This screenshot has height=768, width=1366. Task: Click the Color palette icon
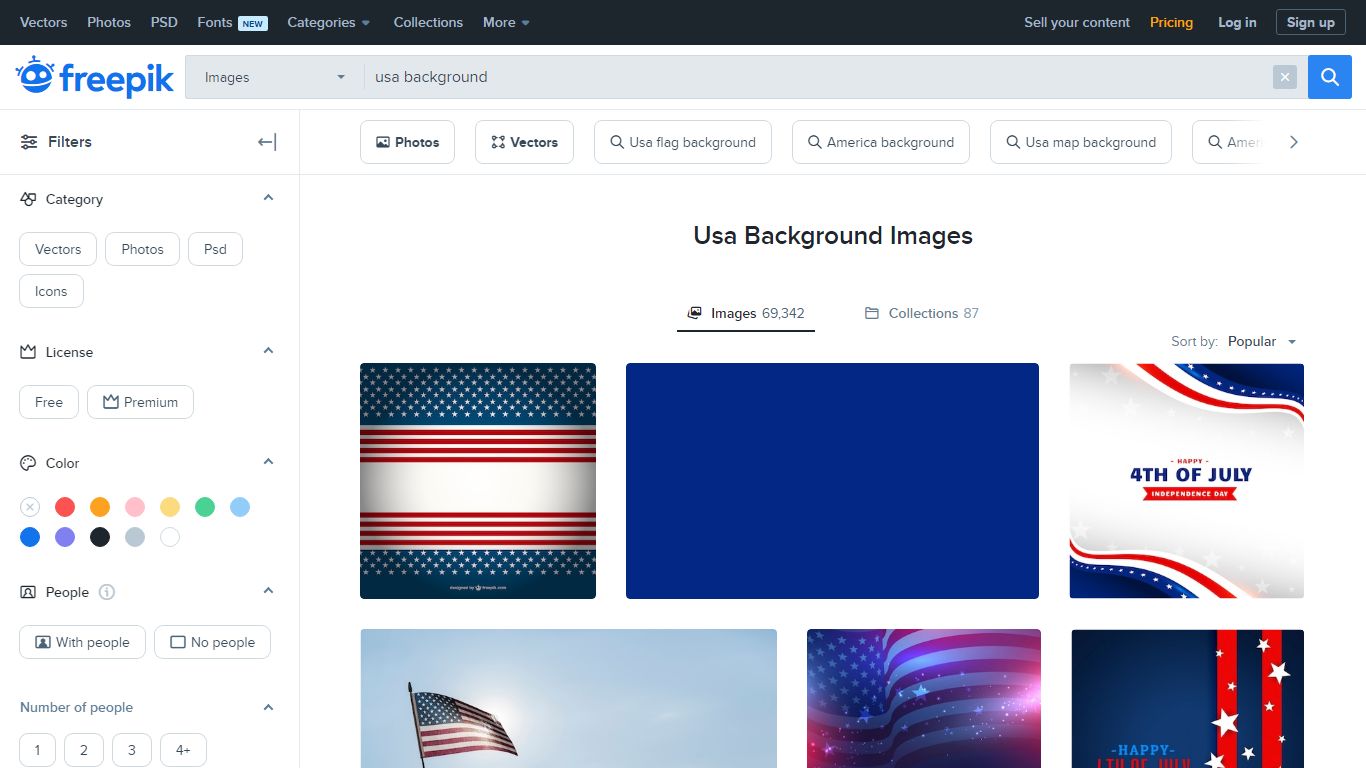click(28, 463)
